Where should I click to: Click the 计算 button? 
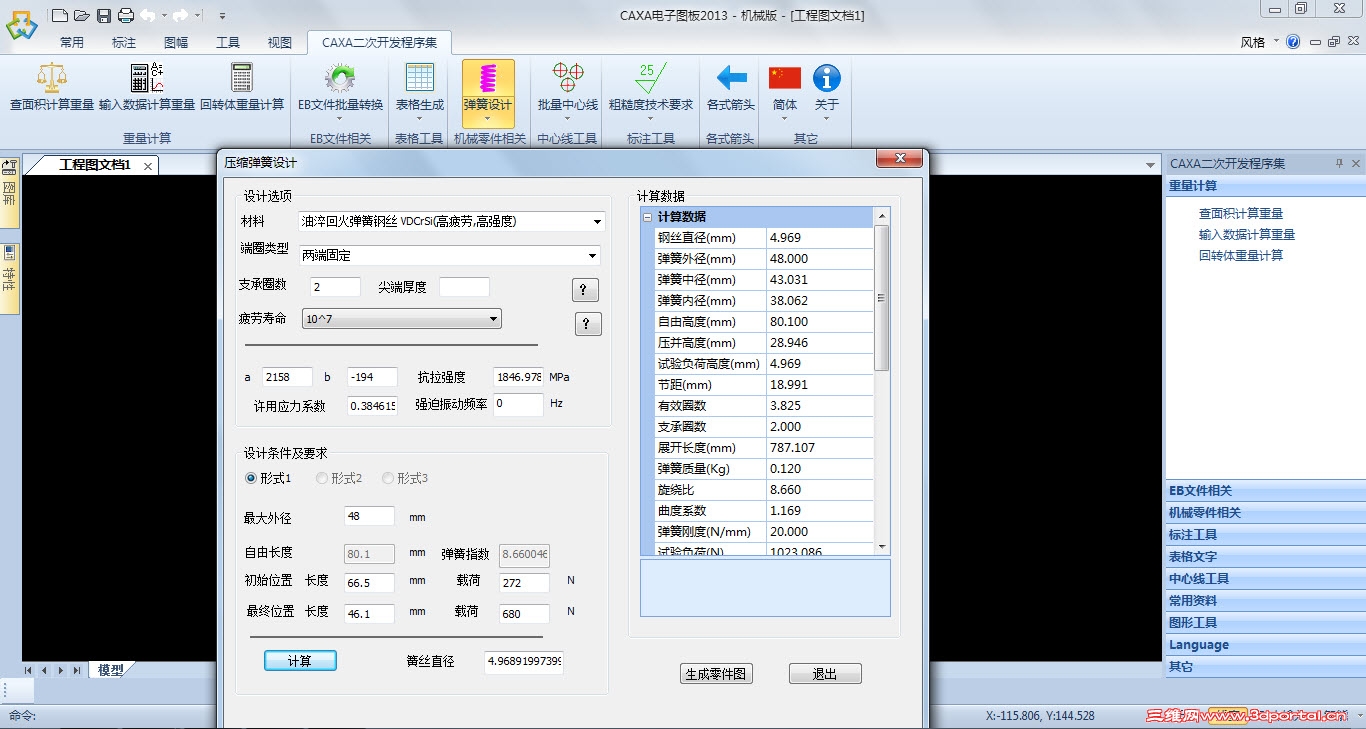point(300,661)
